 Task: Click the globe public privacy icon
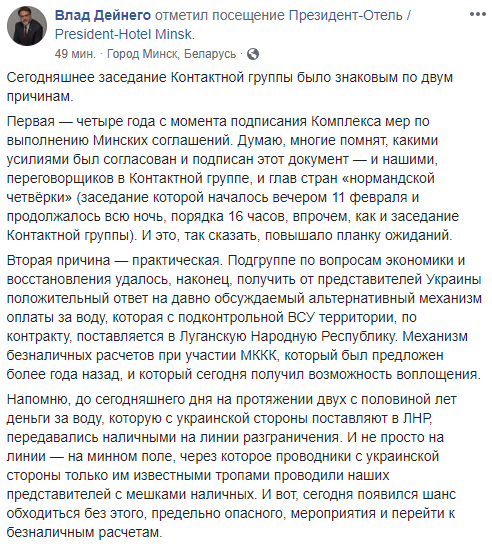point(253,54)
